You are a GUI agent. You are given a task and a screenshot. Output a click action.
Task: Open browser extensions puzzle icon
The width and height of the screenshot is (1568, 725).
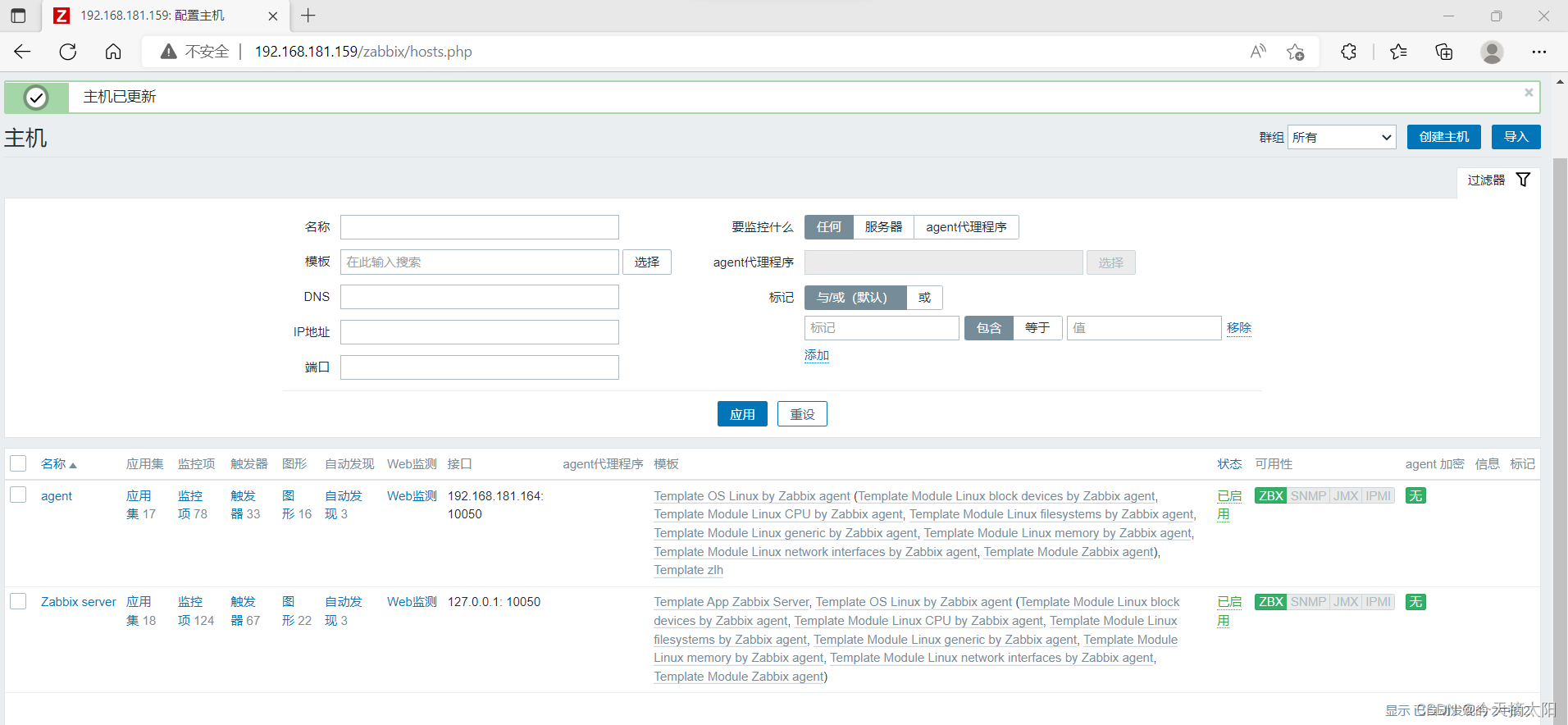[x=1349, y=52]
